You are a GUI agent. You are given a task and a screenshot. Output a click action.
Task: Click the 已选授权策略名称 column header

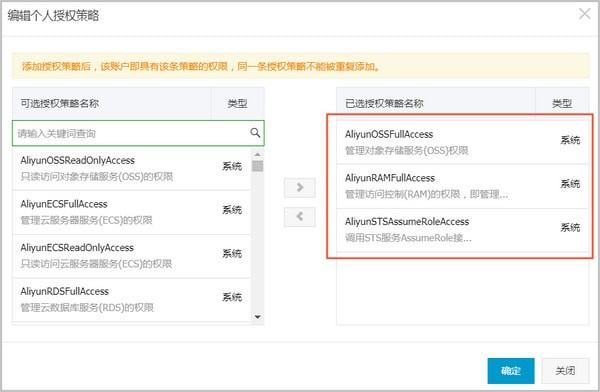click(436, 103)
